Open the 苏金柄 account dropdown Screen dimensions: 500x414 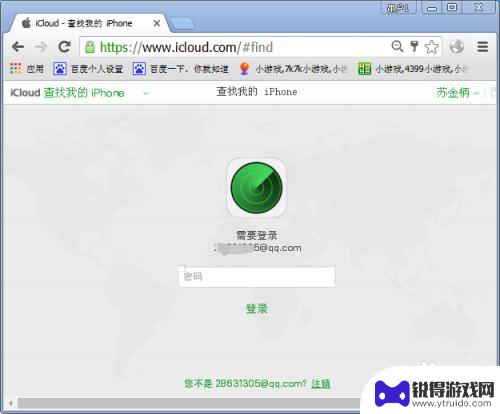point(457,93)
